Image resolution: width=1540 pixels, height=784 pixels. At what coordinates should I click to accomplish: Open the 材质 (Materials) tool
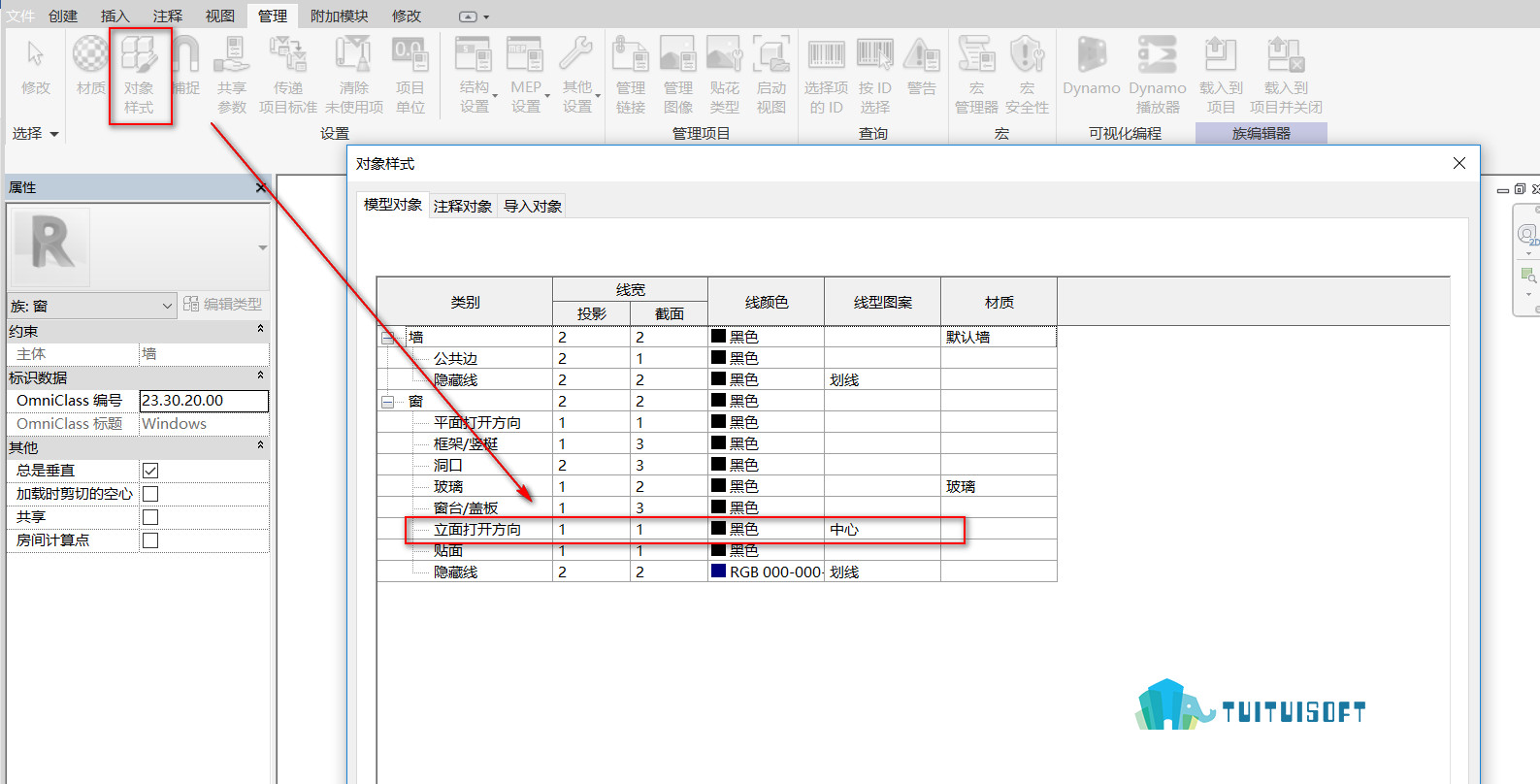[90, 68]
